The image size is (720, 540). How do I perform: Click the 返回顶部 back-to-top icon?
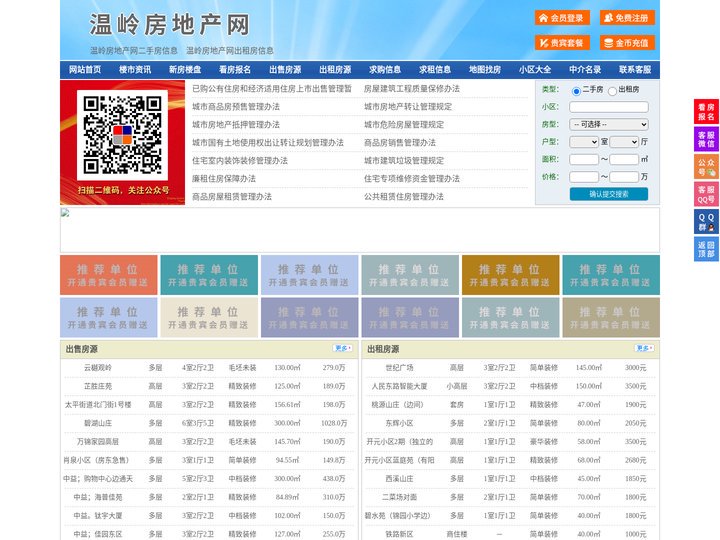[x=706, y=249]
